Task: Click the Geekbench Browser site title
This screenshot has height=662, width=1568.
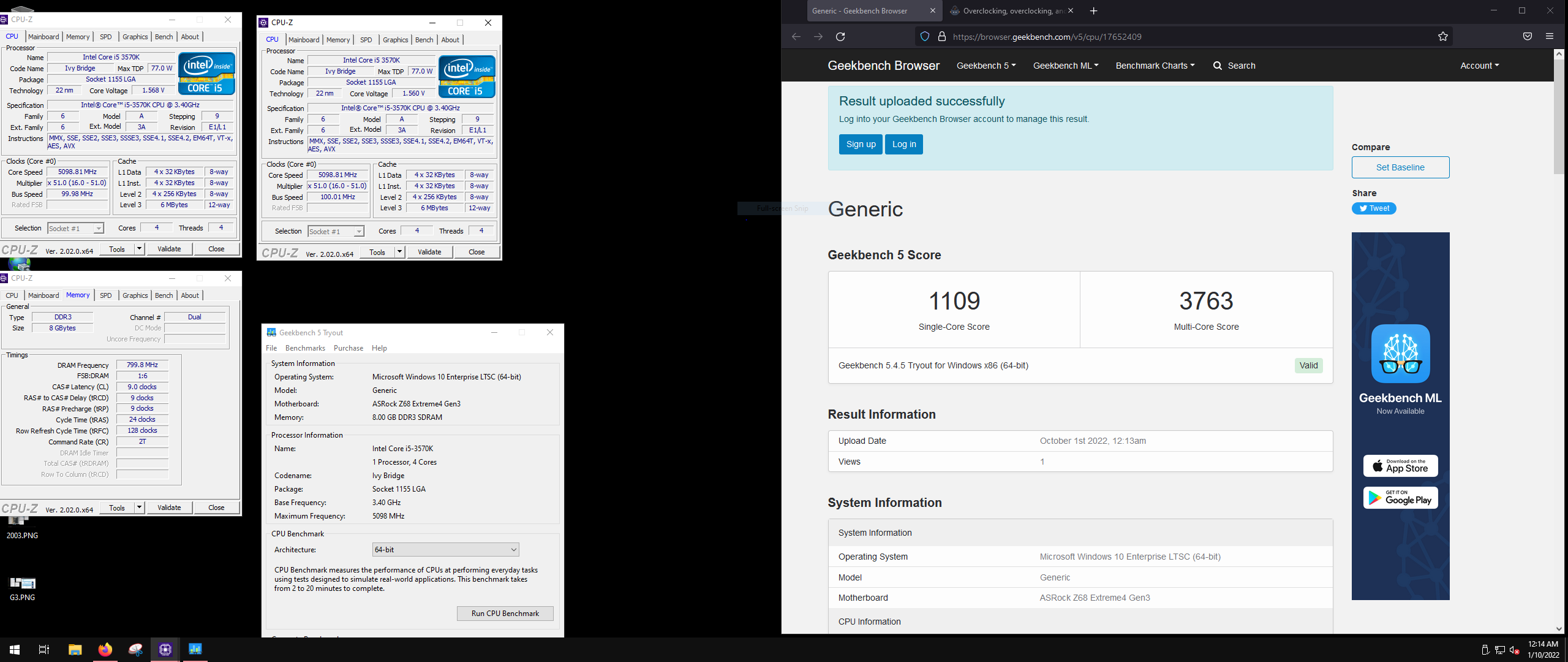Action: click(883, 66)
